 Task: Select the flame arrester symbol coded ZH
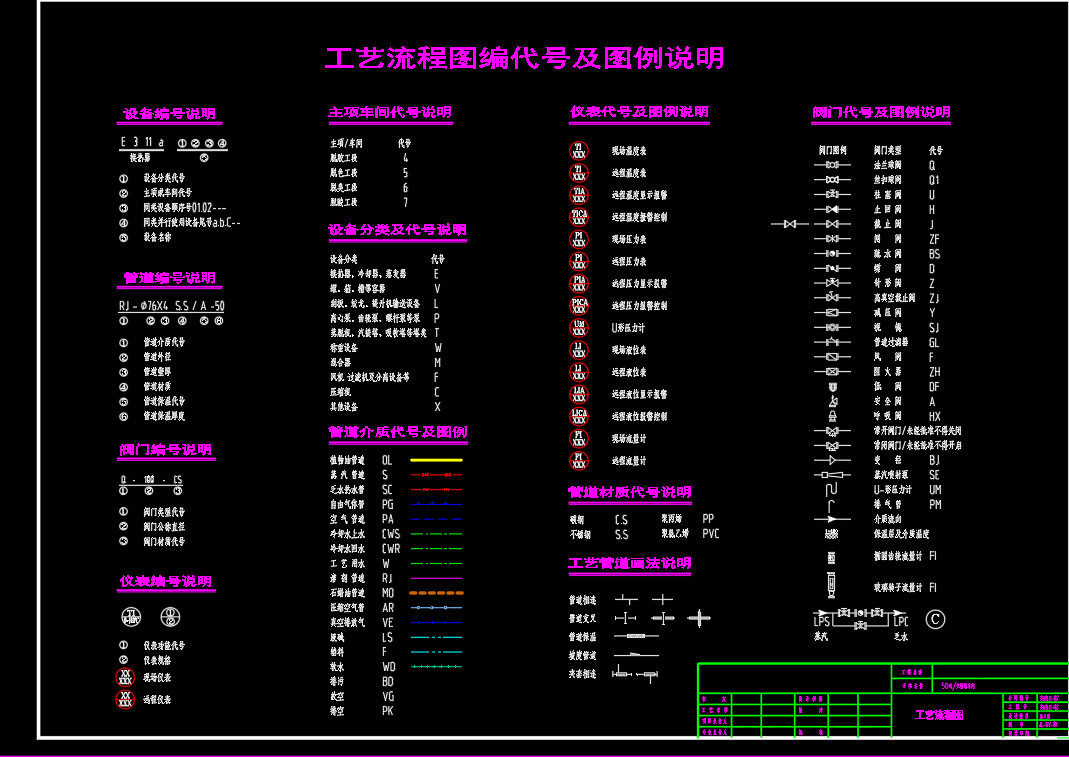[x=832, y=372]
